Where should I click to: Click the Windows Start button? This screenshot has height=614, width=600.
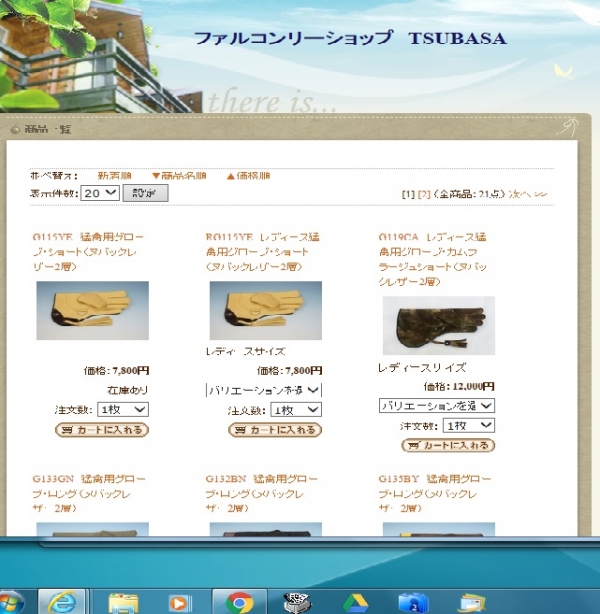(x=10, y=602)
